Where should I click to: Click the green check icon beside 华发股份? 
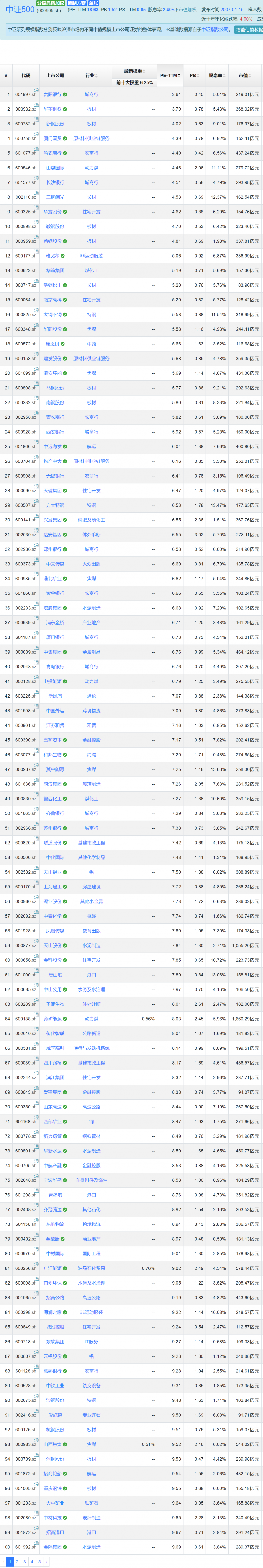pyautogui.click(x=65, y=212)
